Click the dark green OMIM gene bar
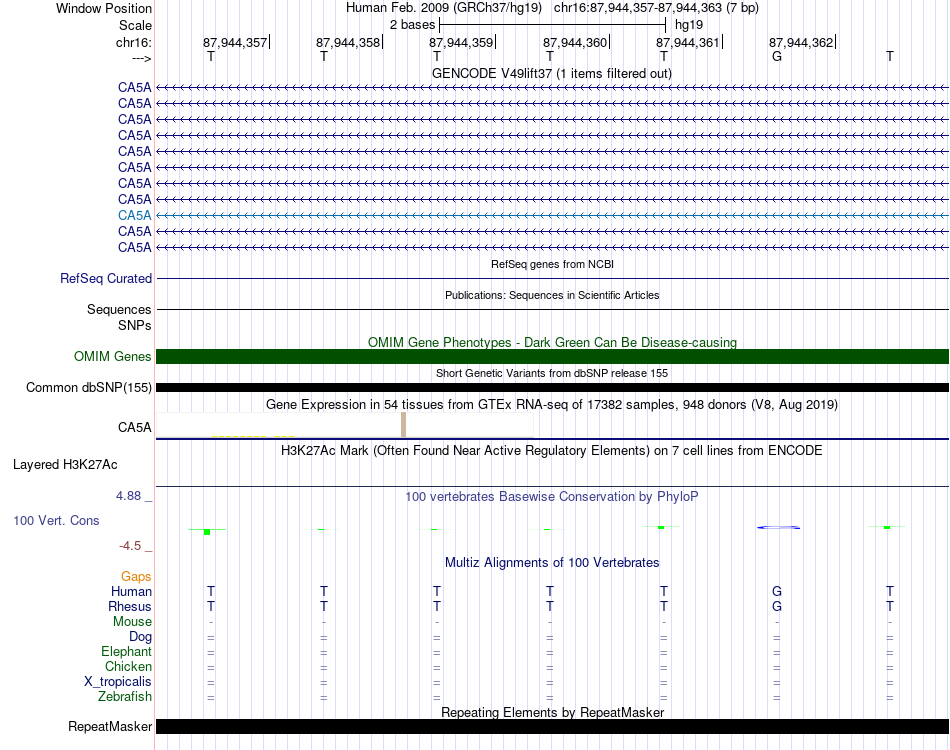The height and width of the screenshot is (750, 950). 553,356
